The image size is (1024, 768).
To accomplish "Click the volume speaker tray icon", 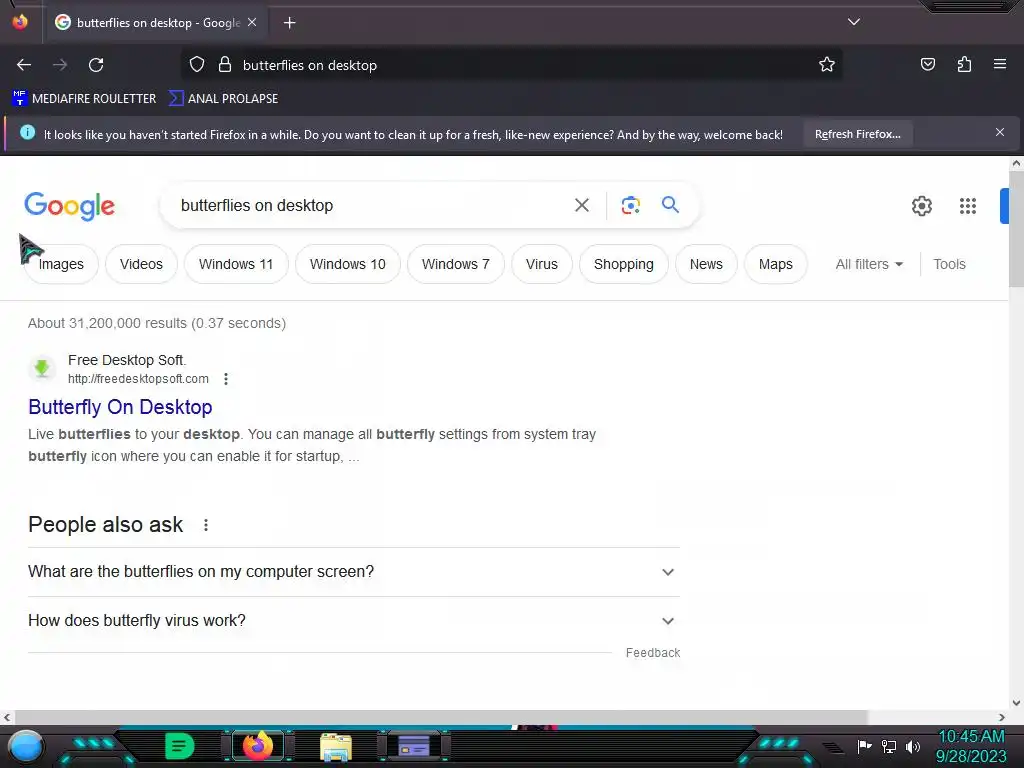I will tap(913, 746).
